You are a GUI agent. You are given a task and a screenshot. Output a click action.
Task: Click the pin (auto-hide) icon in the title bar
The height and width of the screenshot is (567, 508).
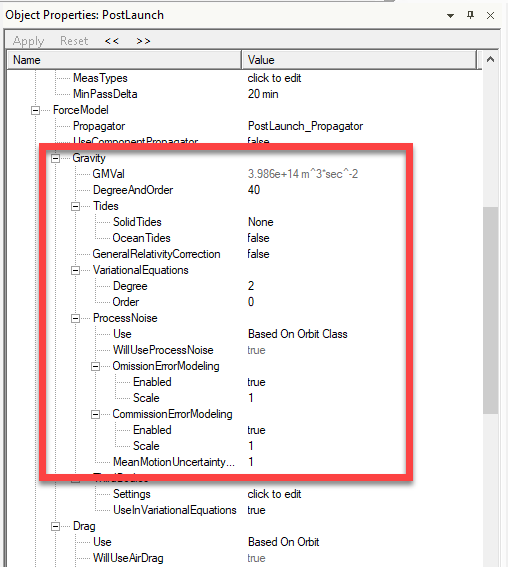tap(470, 15)
